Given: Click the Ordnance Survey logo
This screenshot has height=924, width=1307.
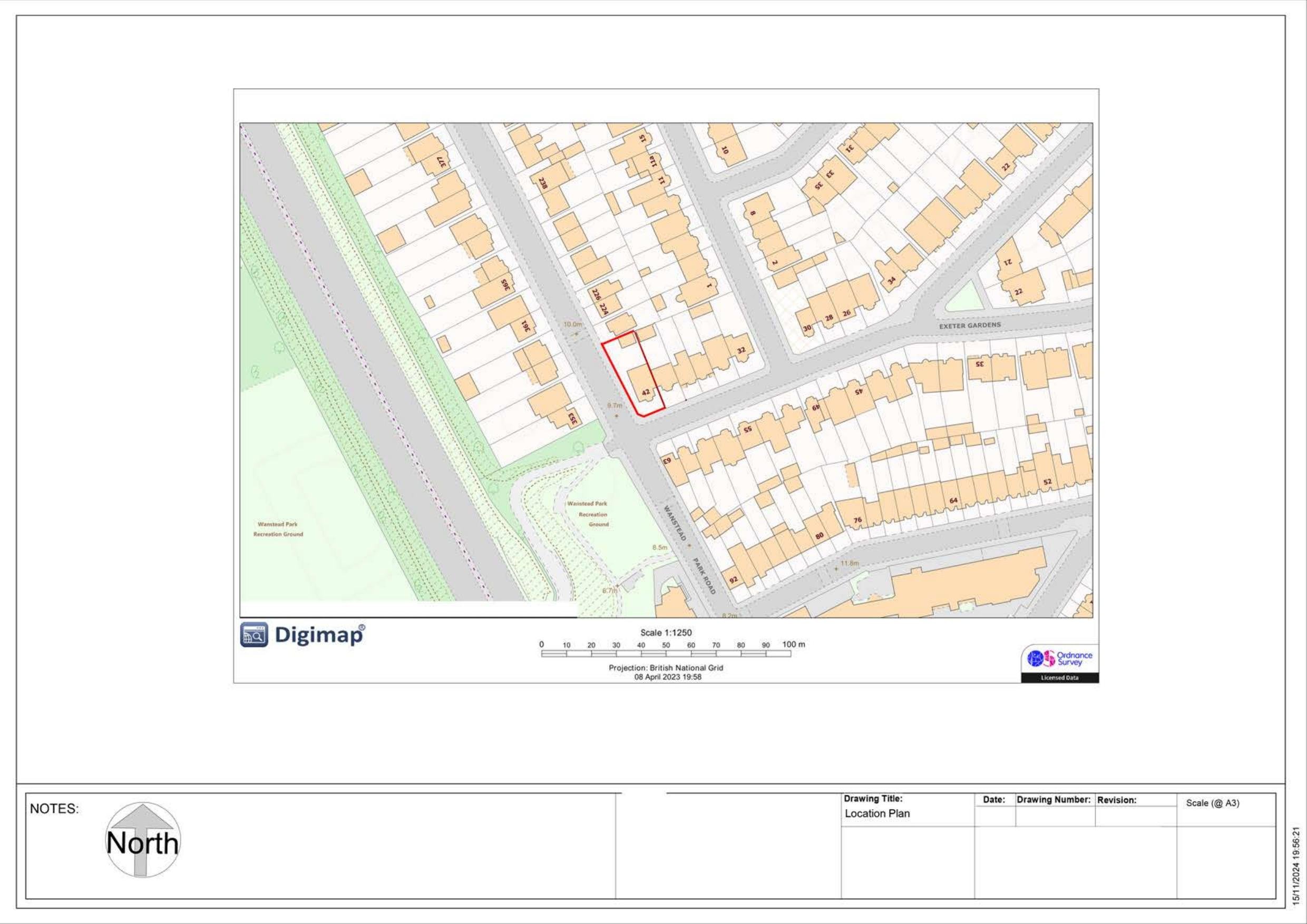Looking at the screenshot, I should click(1059, 658).
